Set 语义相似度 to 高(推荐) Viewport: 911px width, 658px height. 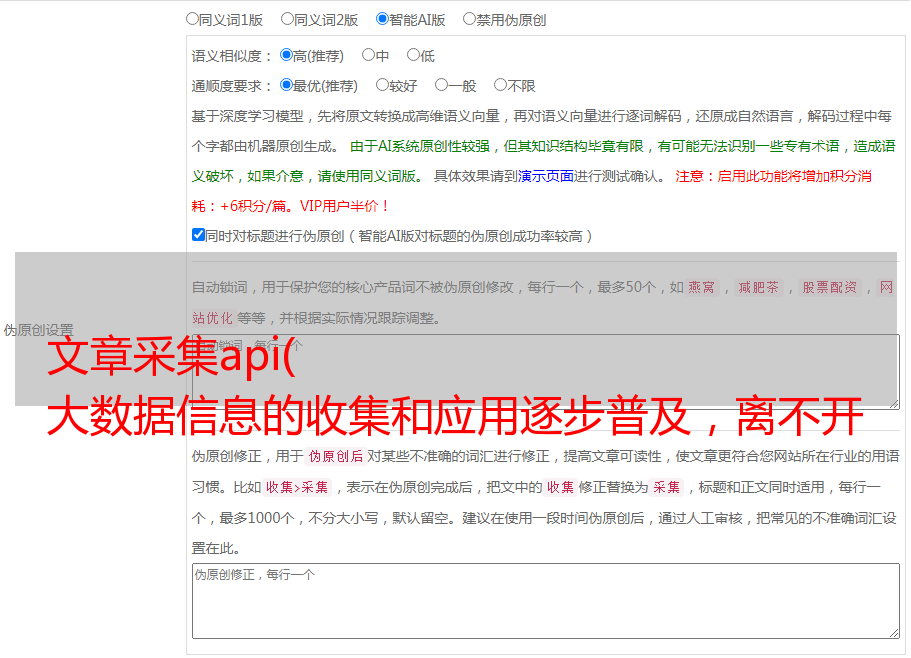tap(286, 55)
